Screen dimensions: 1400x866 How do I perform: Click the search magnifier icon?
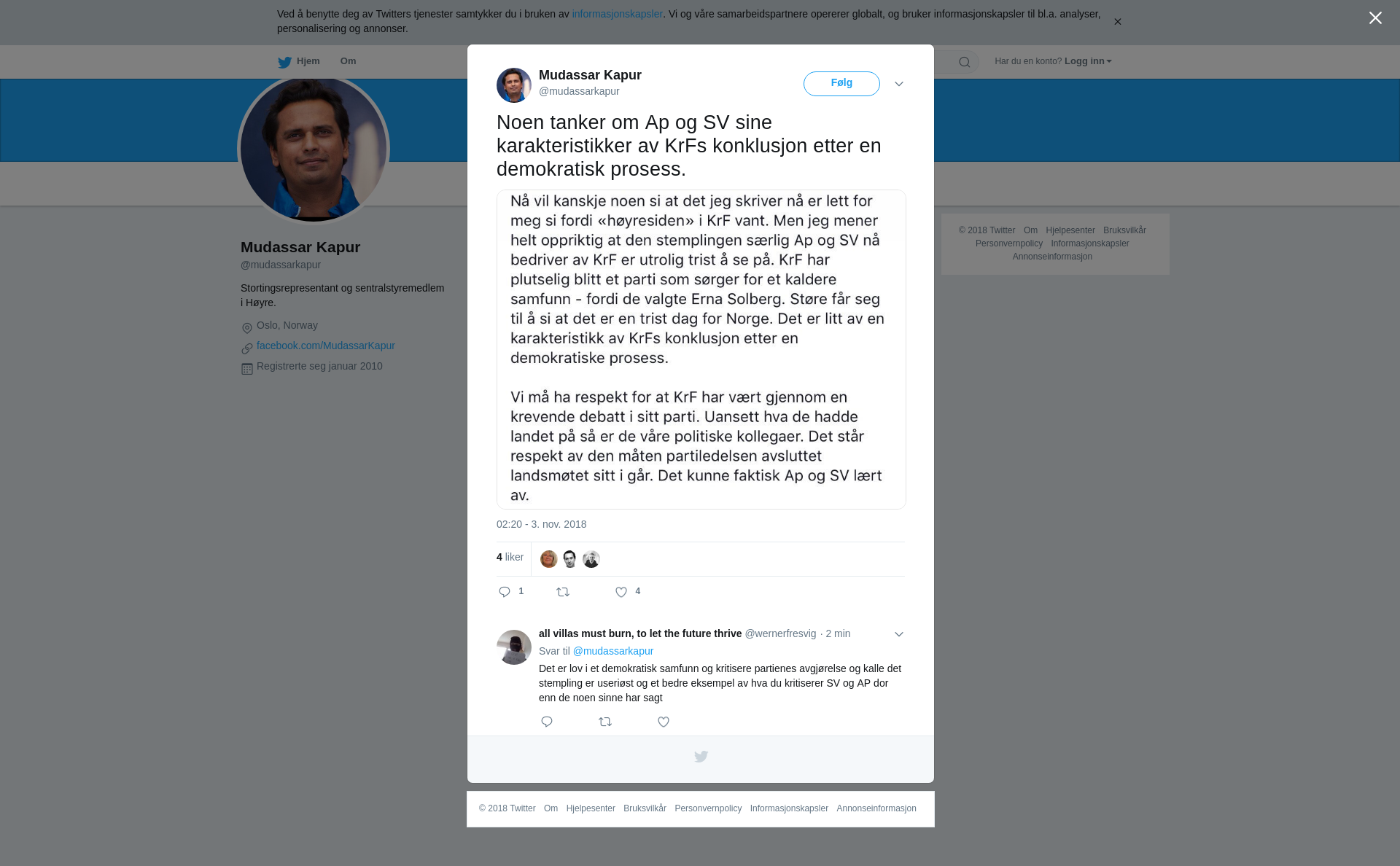point(964,62)
